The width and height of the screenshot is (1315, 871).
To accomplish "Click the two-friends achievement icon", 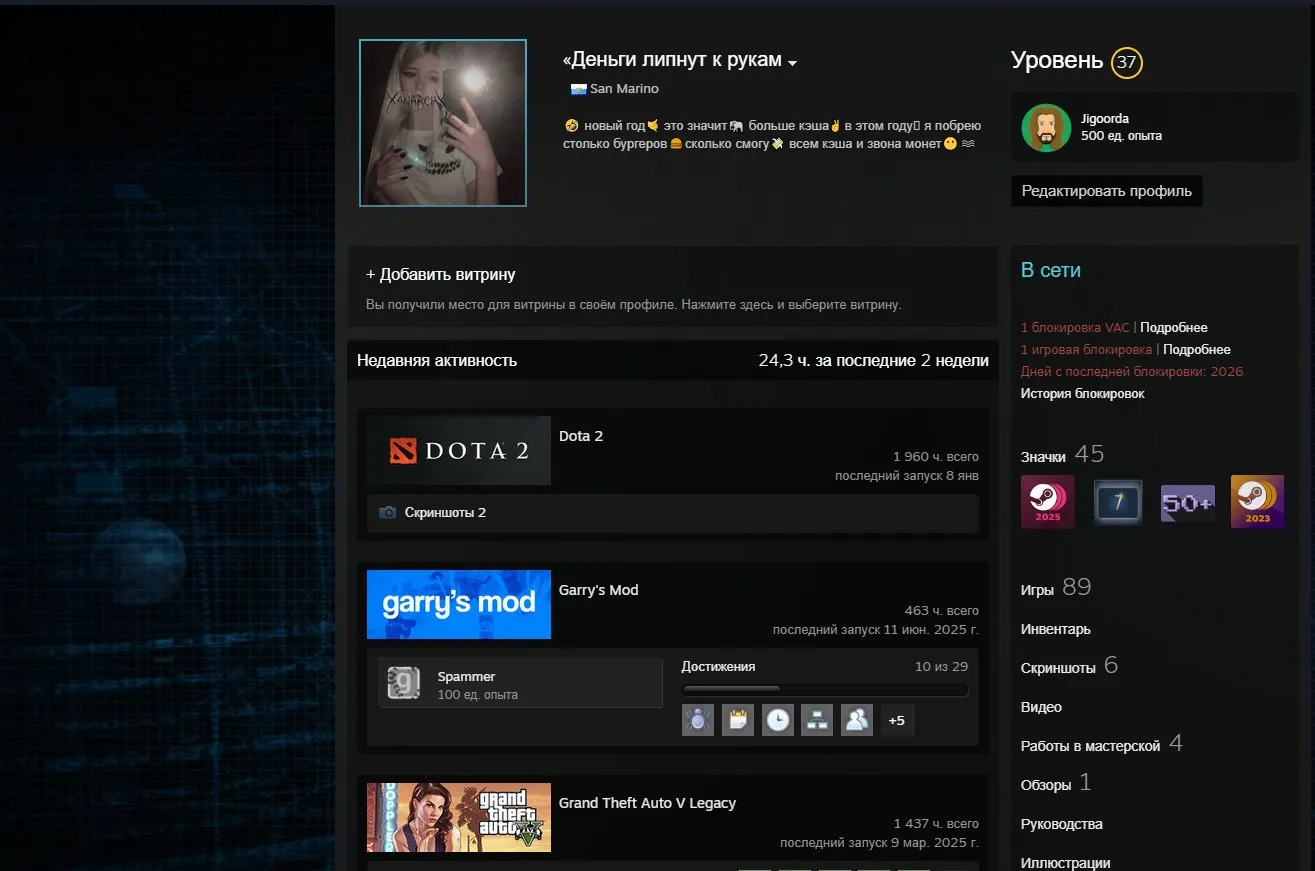I will (857, 719).
